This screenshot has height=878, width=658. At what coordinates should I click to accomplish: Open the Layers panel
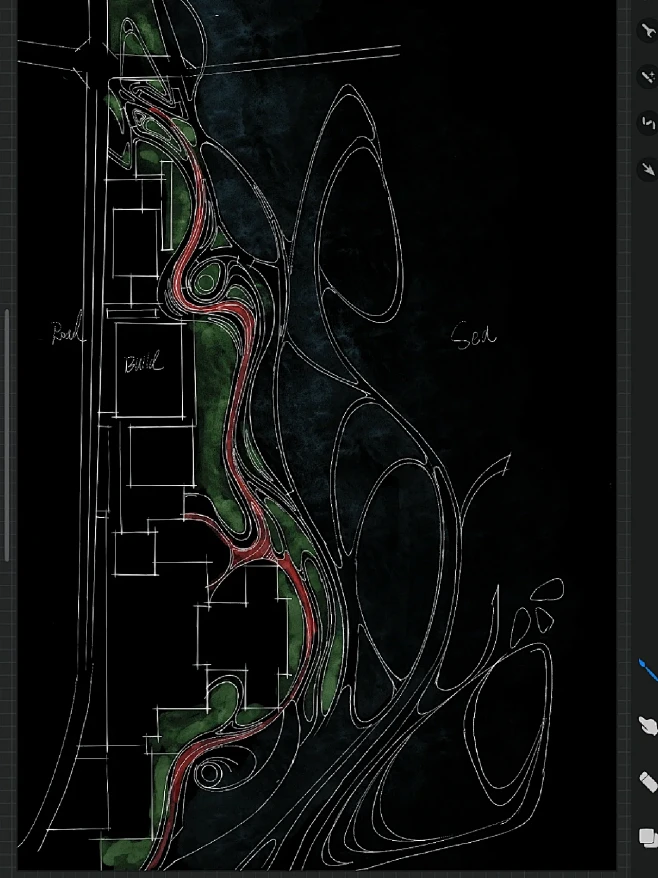point(647,835)
